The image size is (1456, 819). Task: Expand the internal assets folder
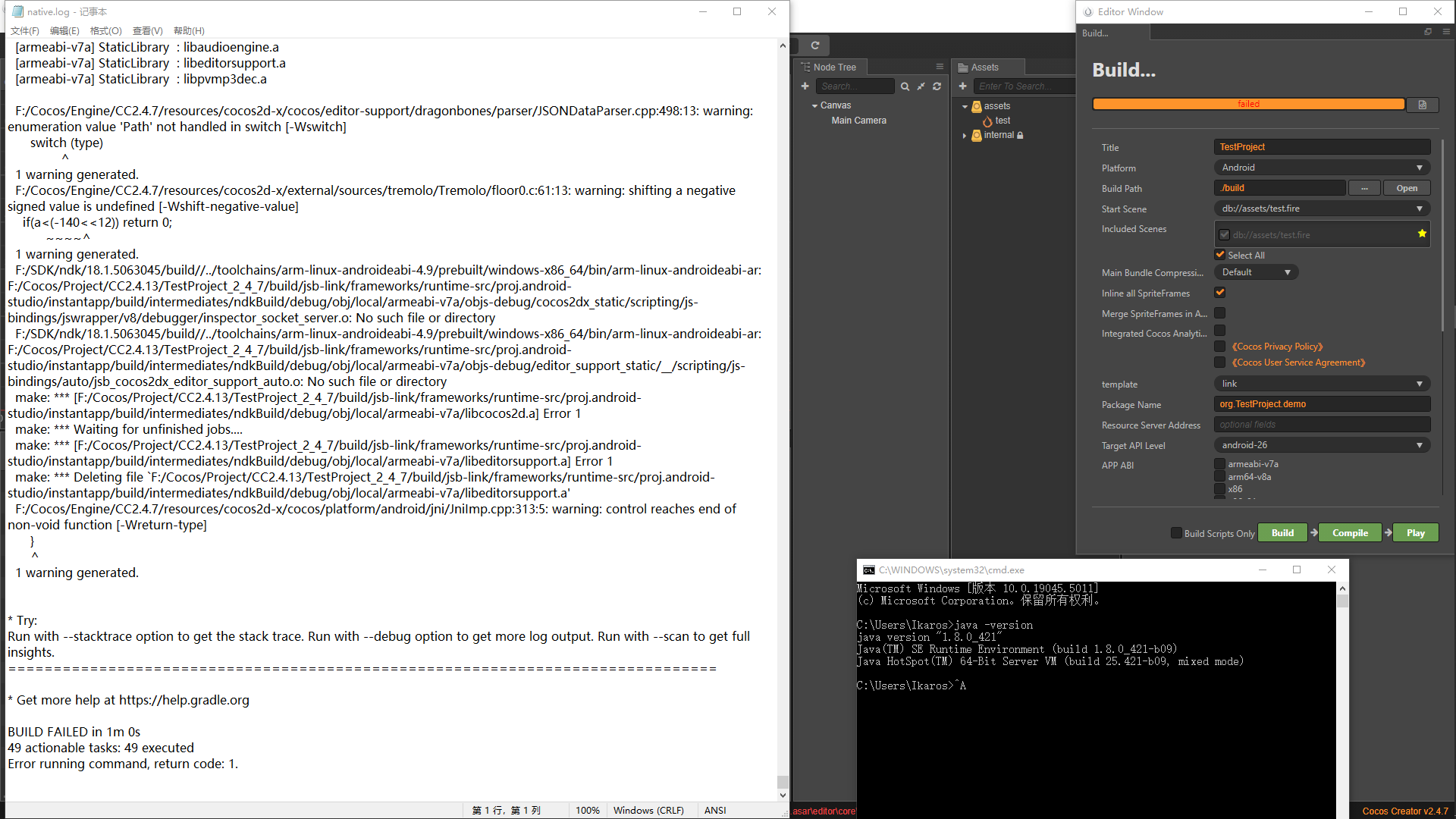click(x=965, y=136)
